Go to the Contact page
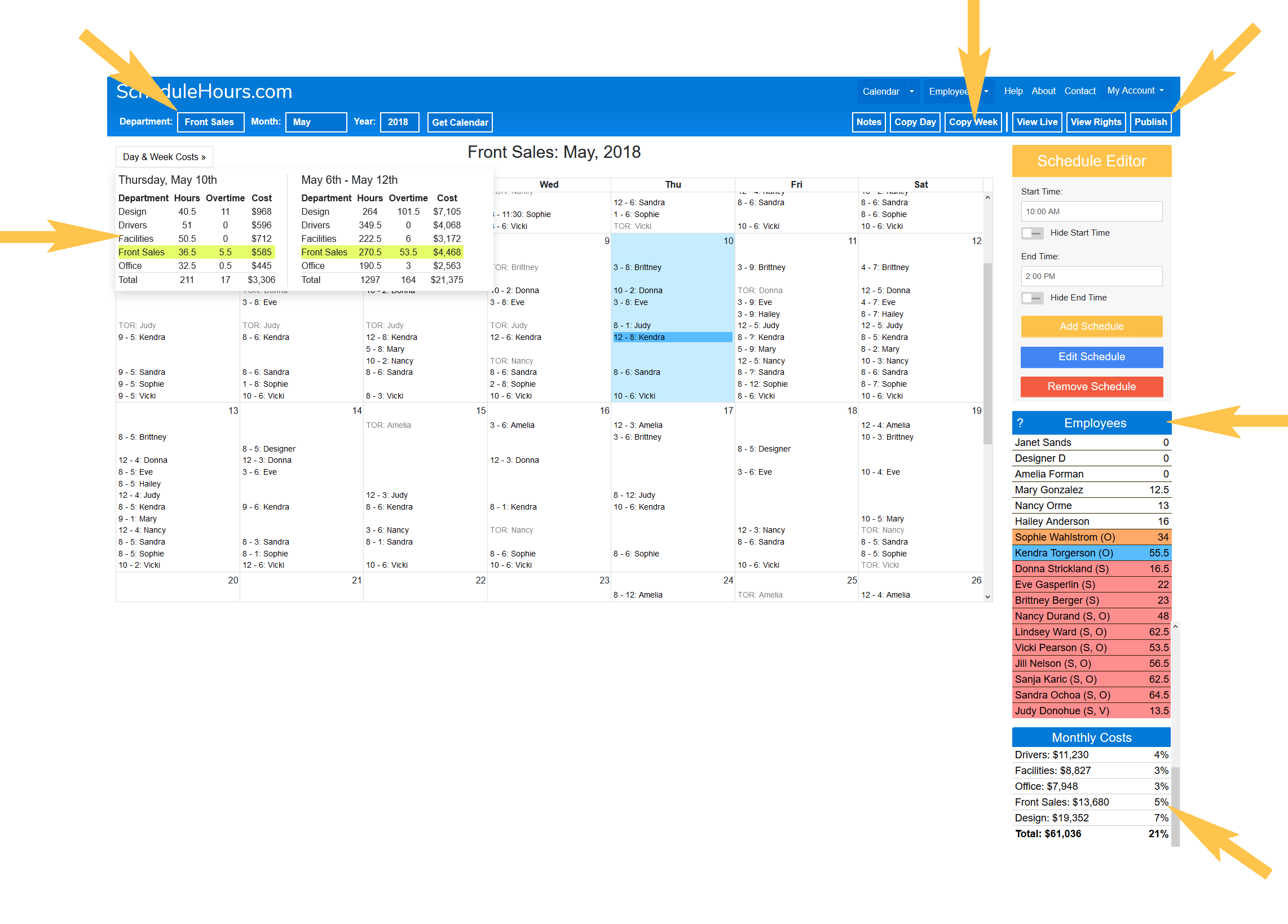The width and height of the screenshot is (1288, 924). click(1079, 91)
